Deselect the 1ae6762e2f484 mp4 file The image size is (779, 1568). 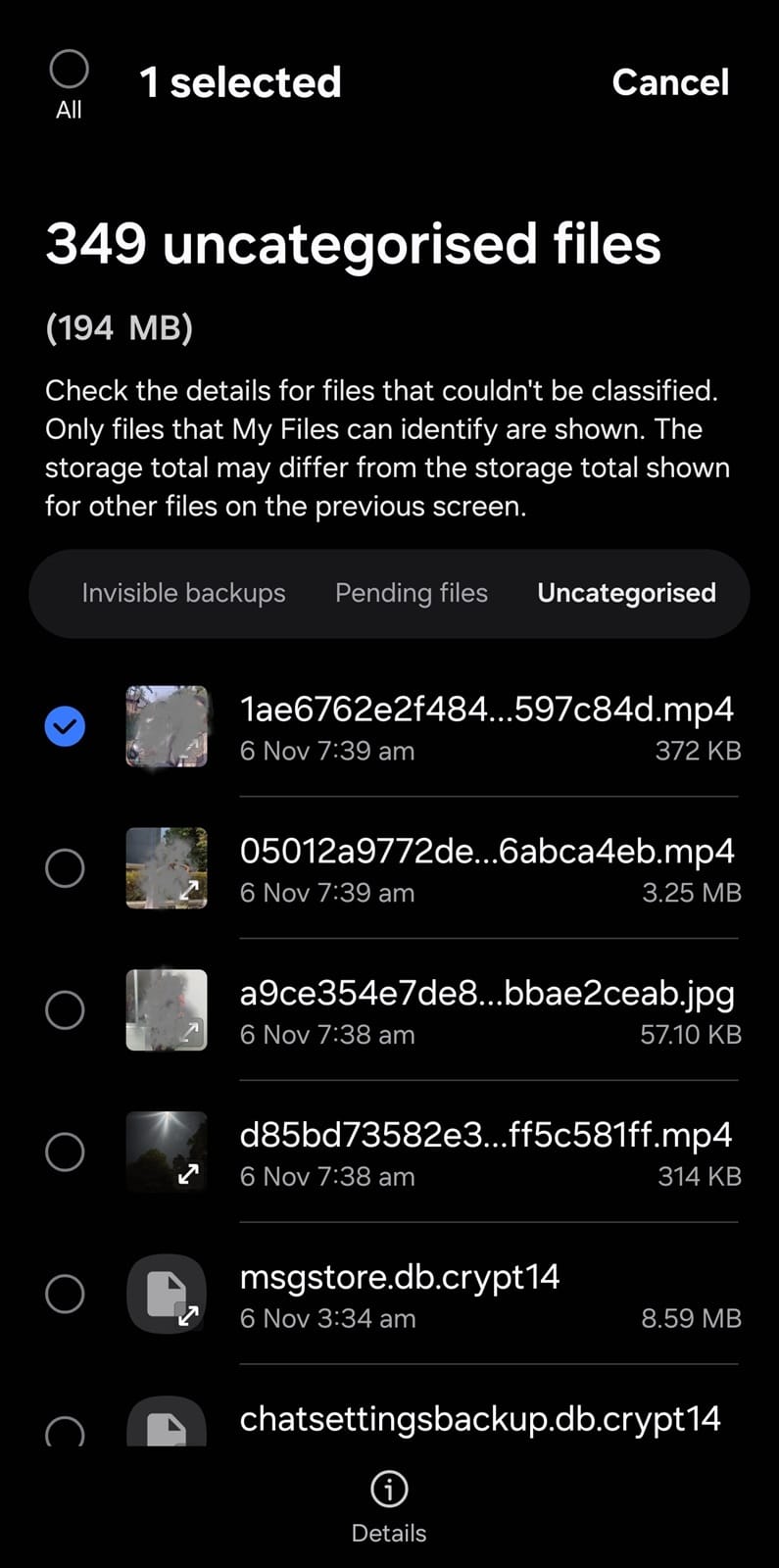65,726
